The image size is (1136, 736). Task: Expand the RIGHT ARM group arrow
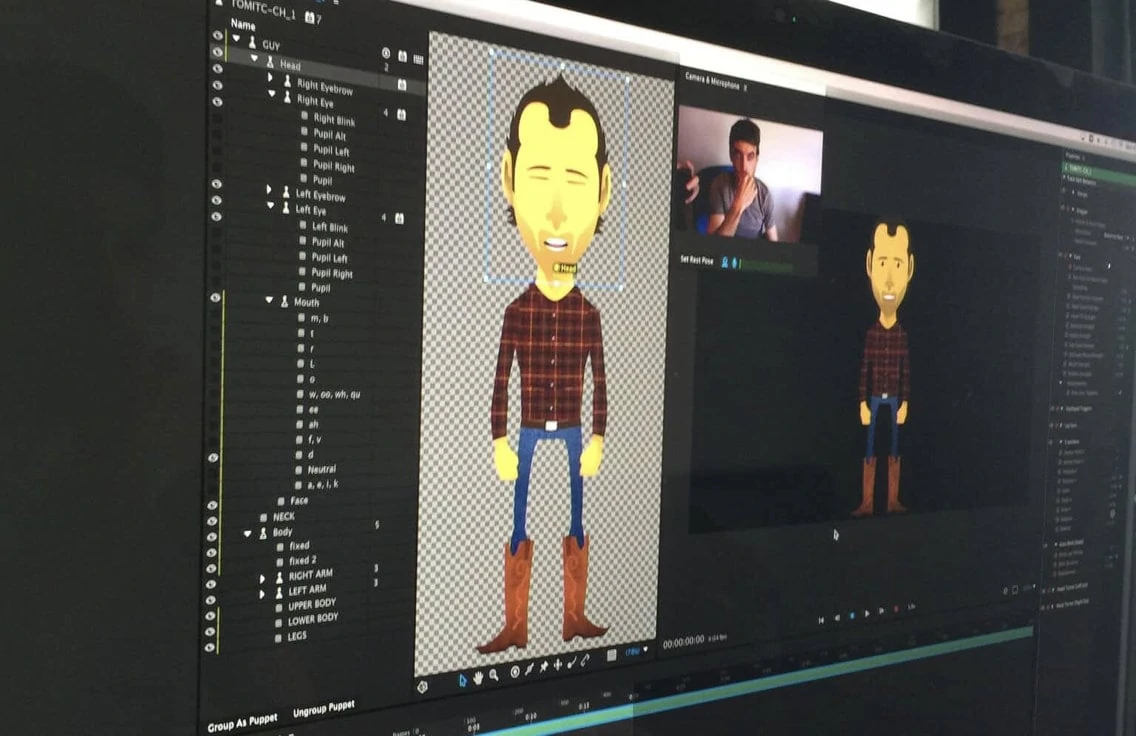coord(262,580)
